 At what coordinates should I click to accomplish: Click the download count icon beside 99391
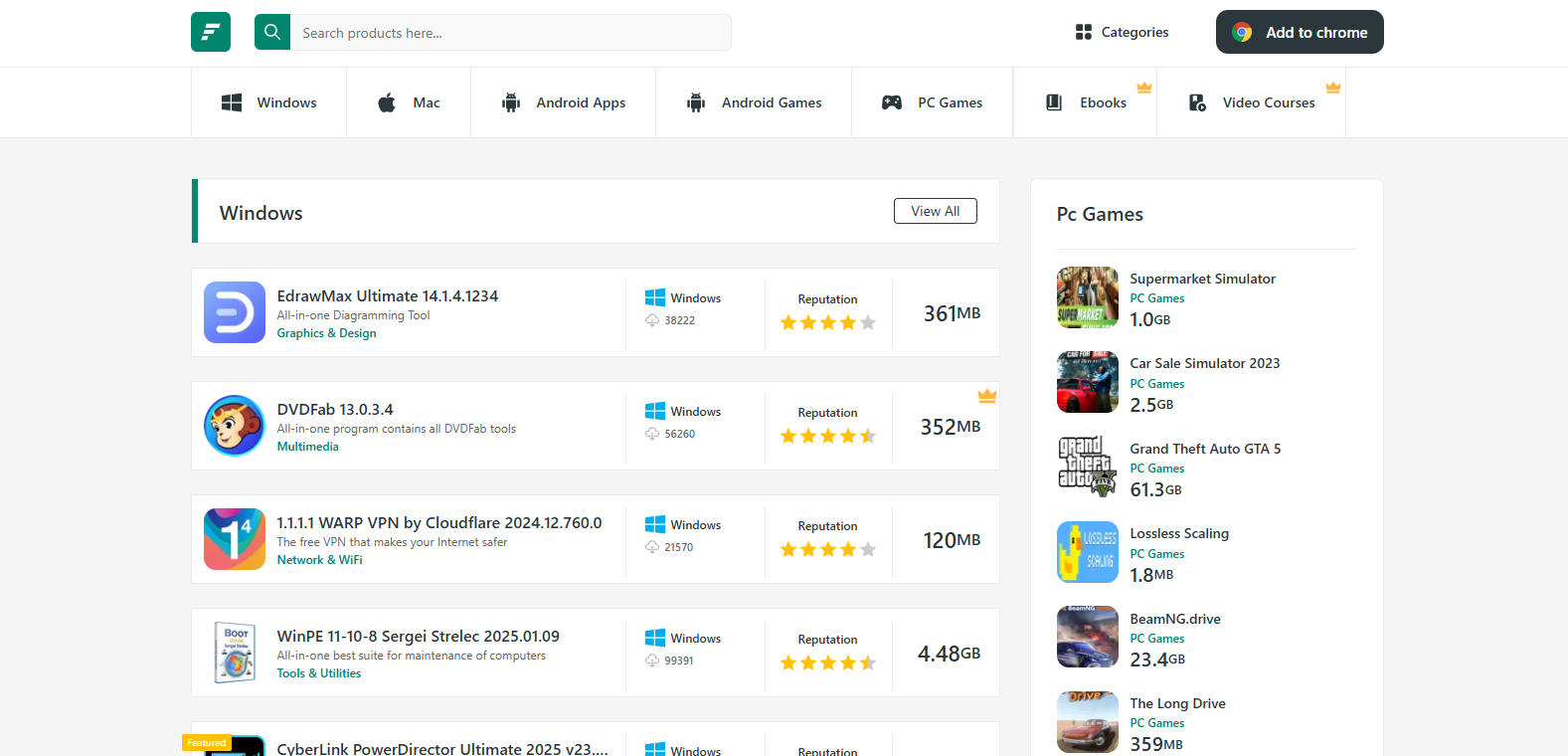[652, 661]
